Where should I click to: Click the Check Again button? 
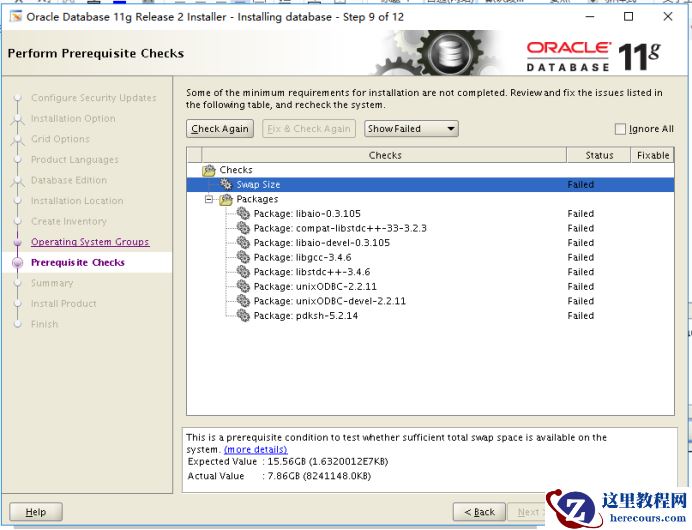220,129
